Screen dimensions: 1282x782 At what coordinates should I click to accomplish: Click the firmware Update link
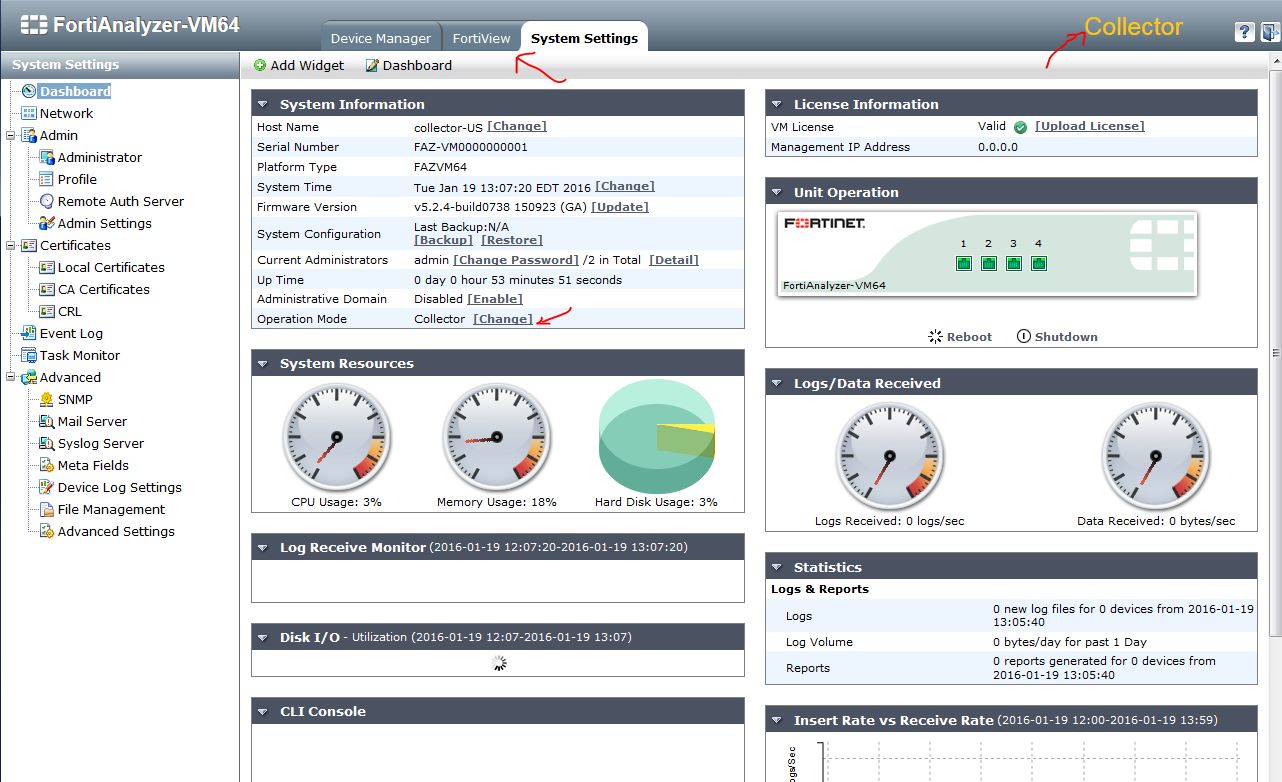click(x=620, y=207)
